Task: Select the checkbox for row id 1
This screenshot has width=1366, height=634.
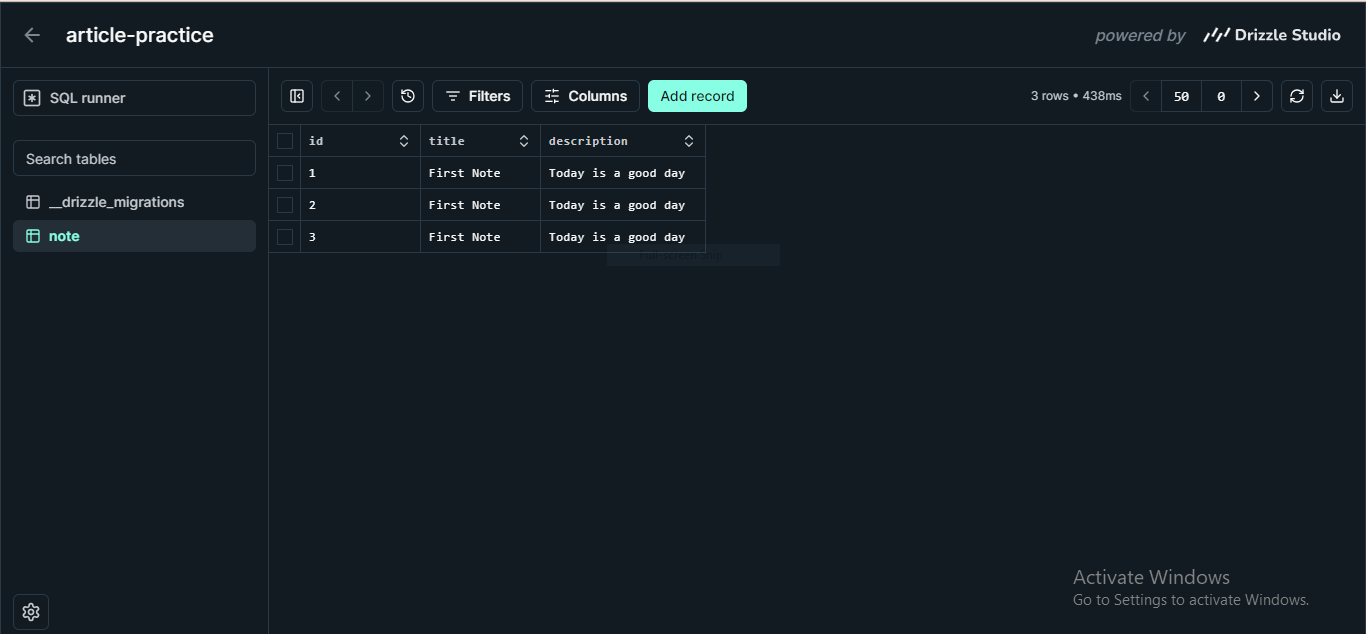Action: [285, 172]
